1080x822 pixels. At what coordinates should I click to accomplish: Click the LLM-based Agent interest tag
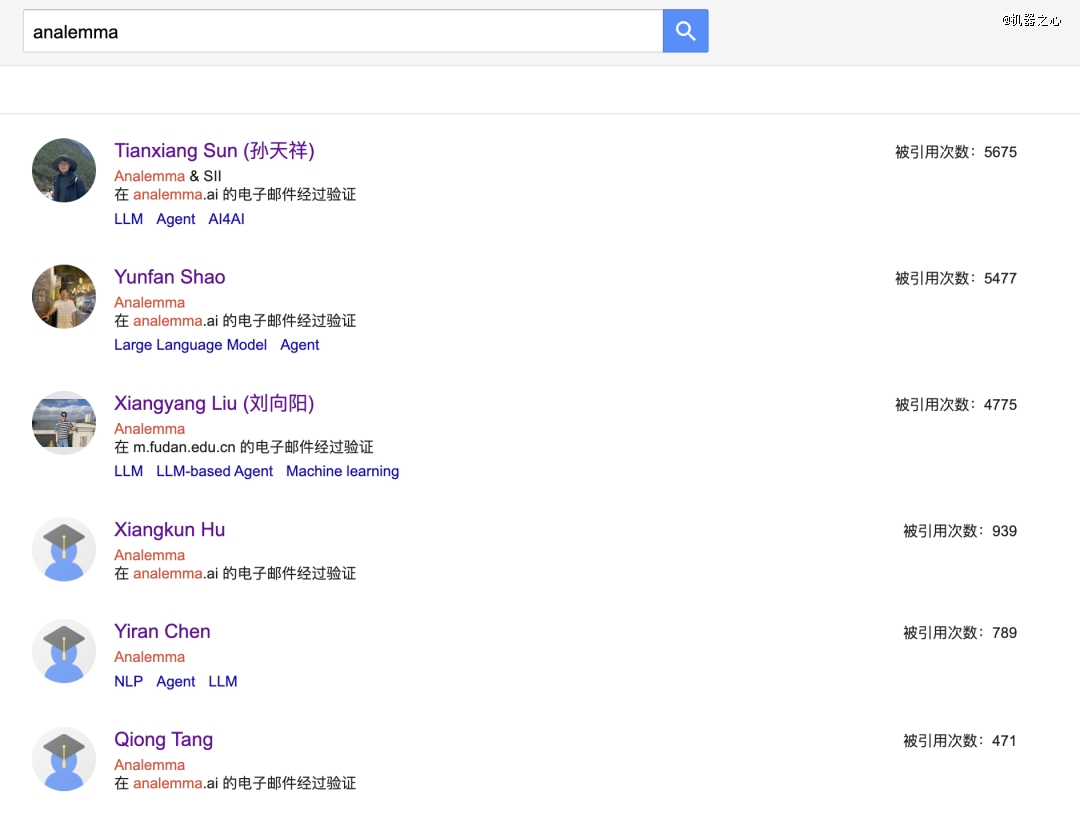[214, 471]
